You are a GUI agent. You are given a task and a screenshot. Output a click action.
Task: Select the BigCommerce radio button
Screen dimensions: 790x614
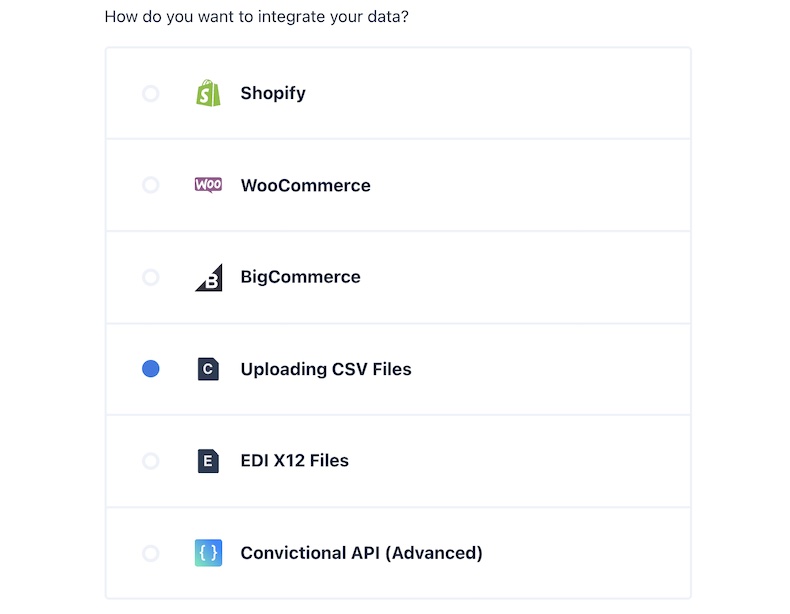click(150, 277)
